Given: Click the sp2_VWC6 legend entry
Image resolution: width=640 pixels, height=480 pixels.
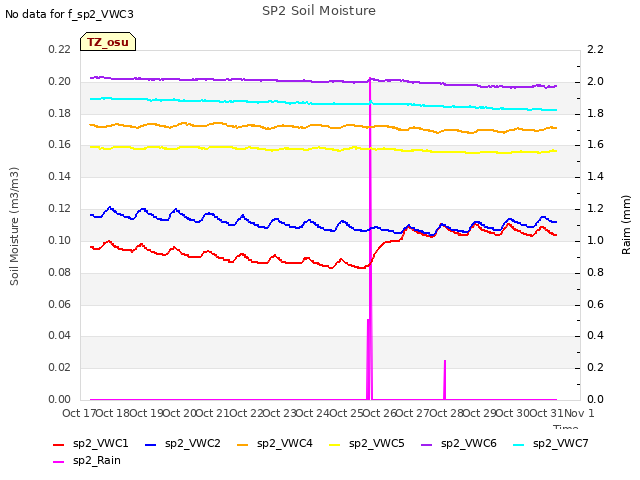Looking at the screenshot, I should [x=458, y=444].
